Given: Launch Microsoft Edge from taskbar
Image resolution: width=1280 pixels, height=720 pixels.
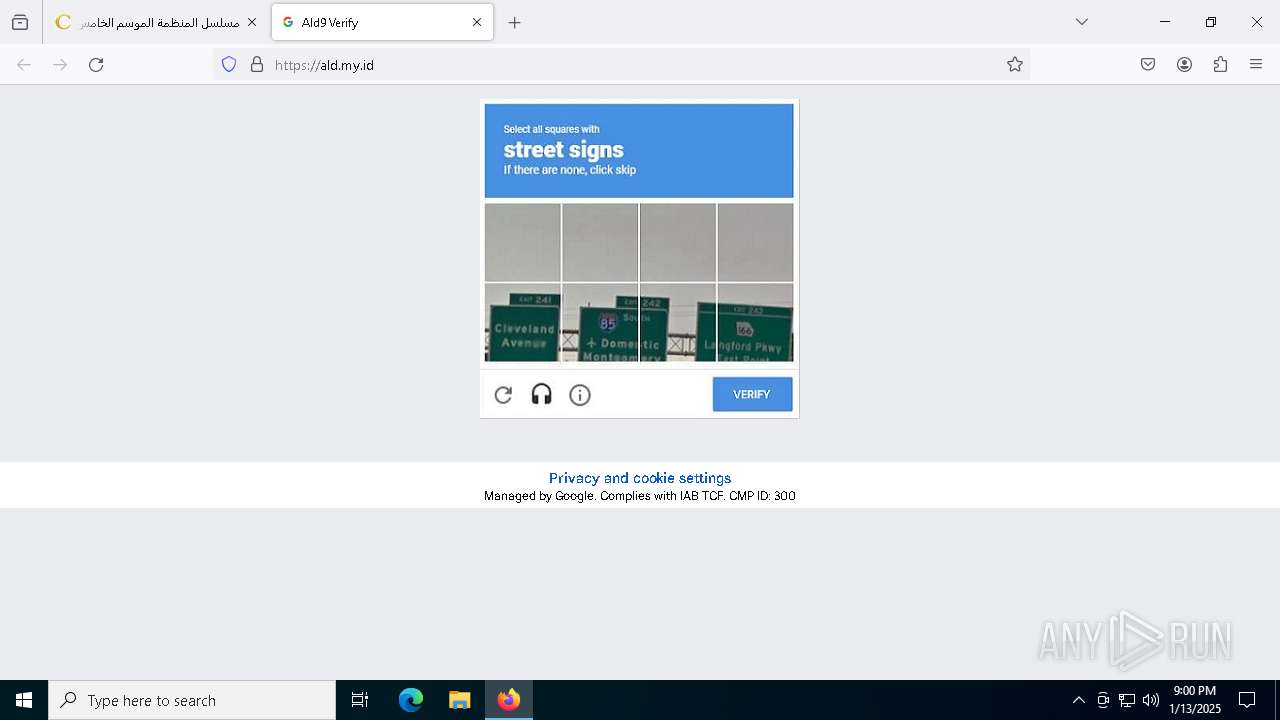Looking at the screenshot, I should pos(411,700).
